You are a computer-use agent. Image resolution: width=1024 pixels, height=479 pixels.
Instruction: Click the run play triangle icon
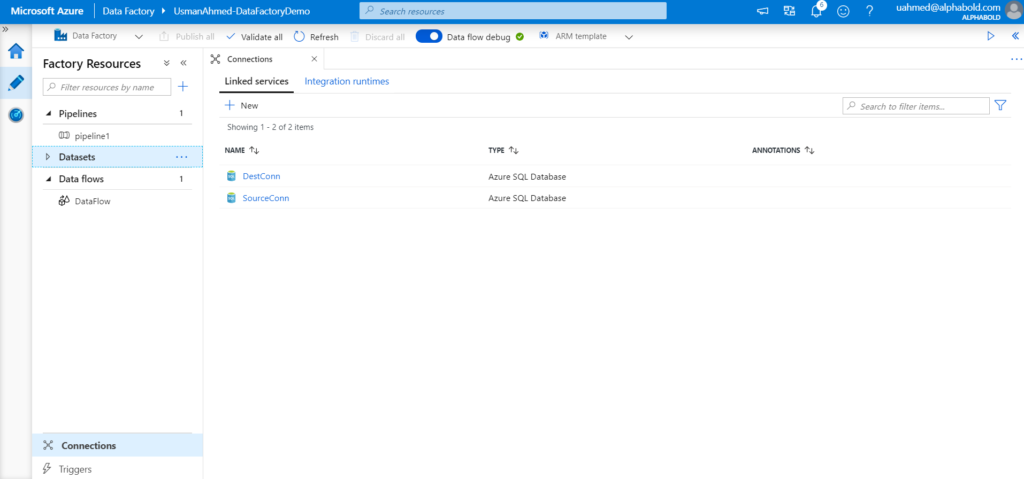pyautogui.click(x=991, y=37)
